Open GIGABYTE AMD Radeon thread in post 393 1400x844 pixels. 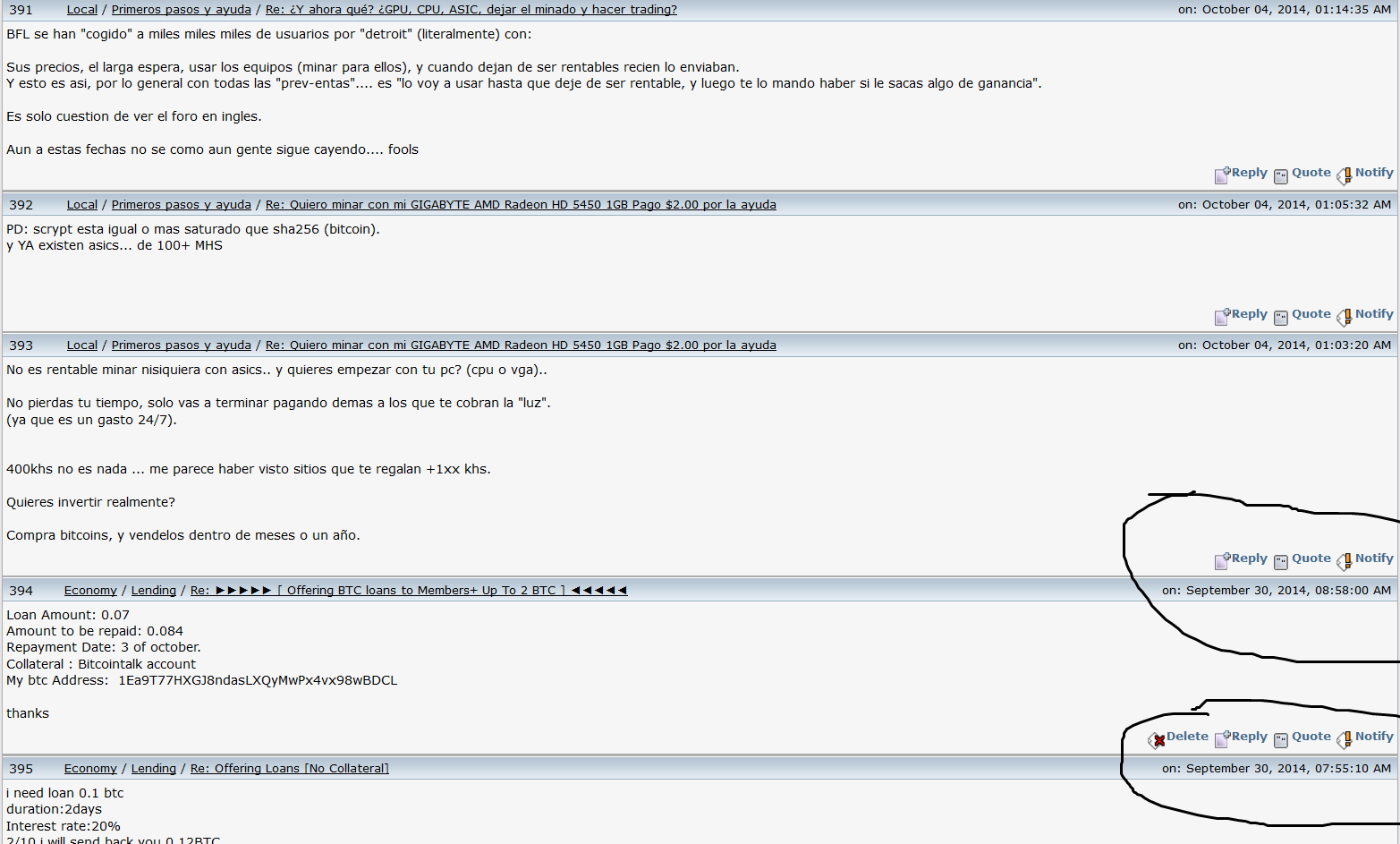pyautogui.click(x=521, y=345)
